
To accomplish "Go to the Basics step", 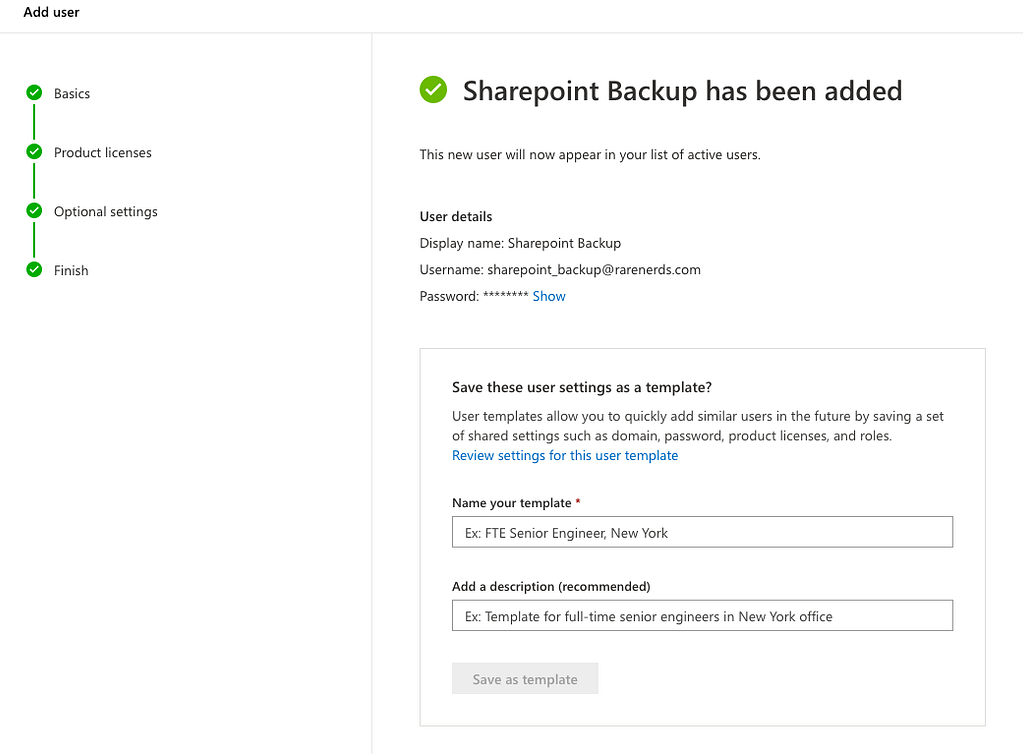I will (72, 93).
